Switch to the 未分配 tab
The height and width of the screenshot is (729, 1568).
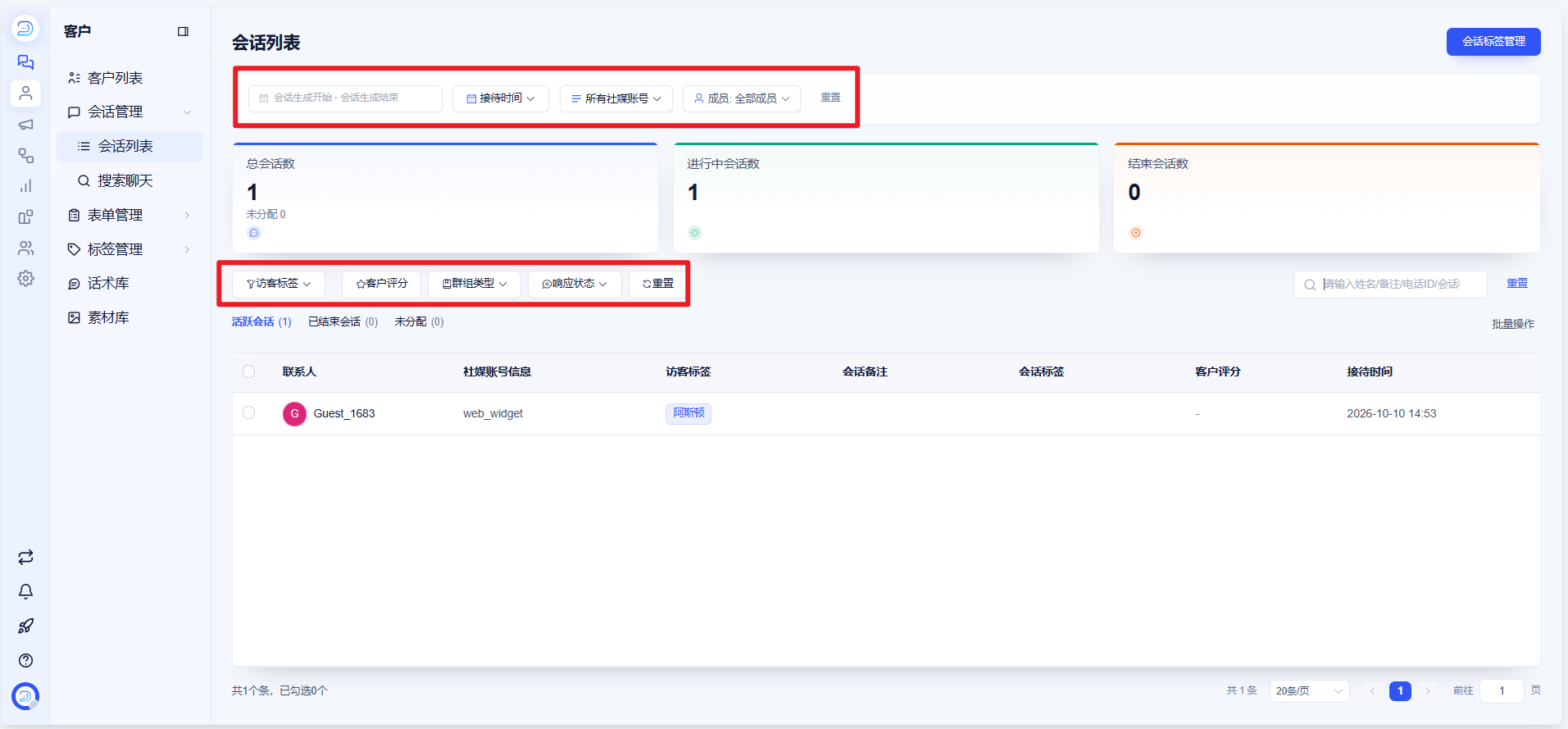tap(419, 322)
